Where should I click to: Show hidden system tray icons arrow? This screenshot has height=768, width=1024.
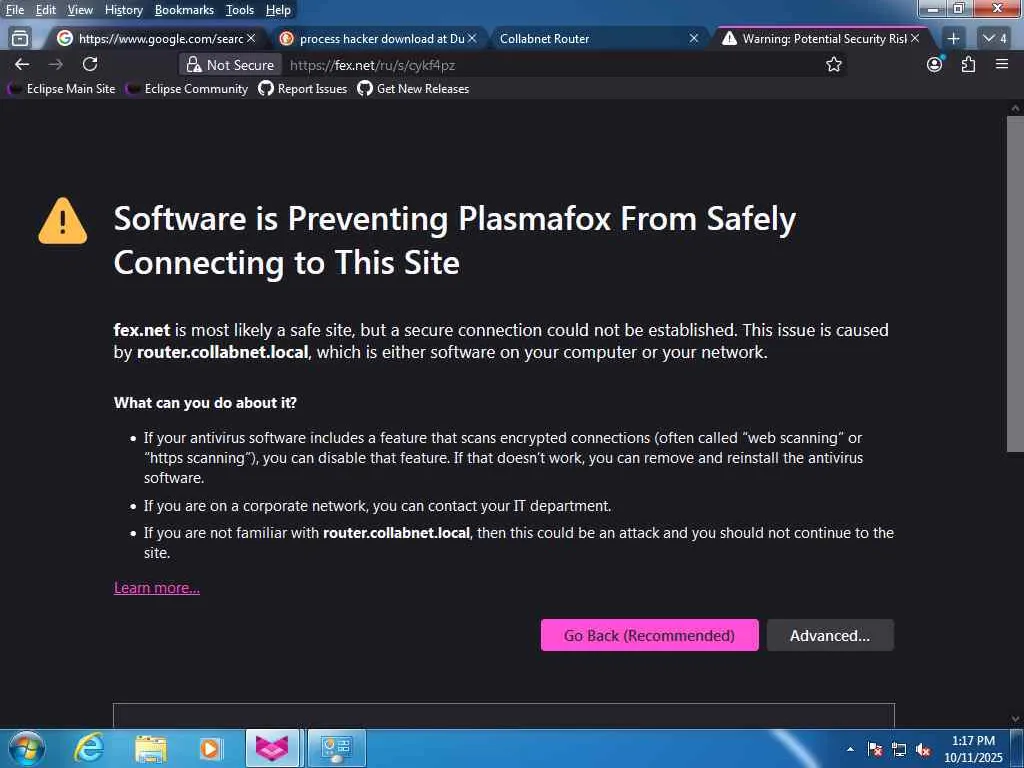click(850, 749)
